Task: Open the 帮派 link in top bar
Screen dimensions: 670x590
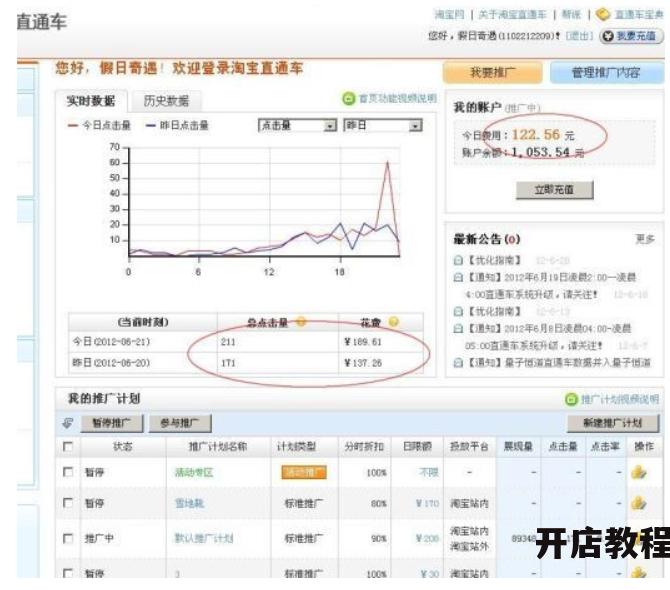Action: 571,15
